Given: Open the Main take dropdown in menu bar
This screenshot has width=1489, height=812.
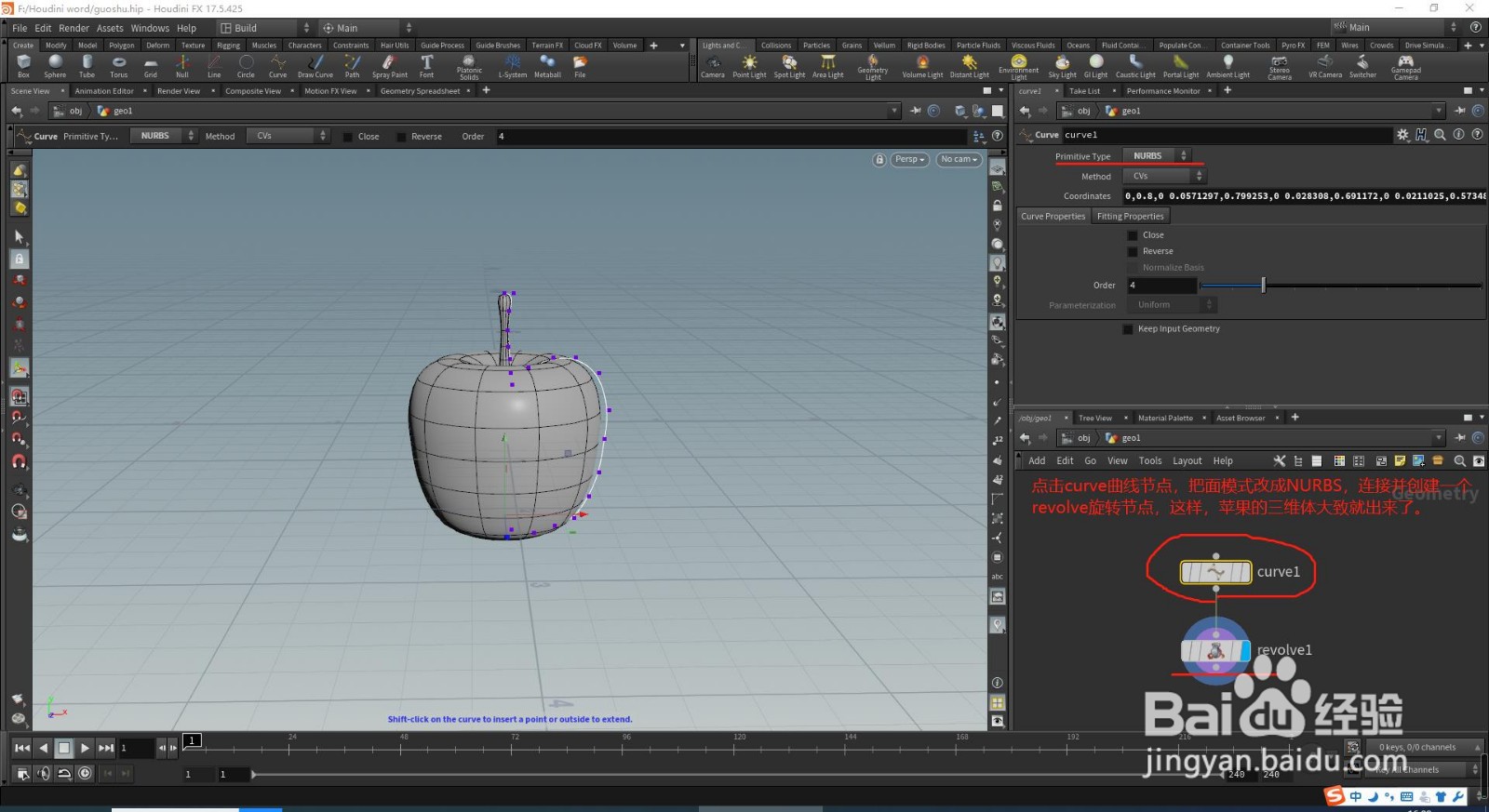Looking at the screenshot, I should tap(367, 28).
